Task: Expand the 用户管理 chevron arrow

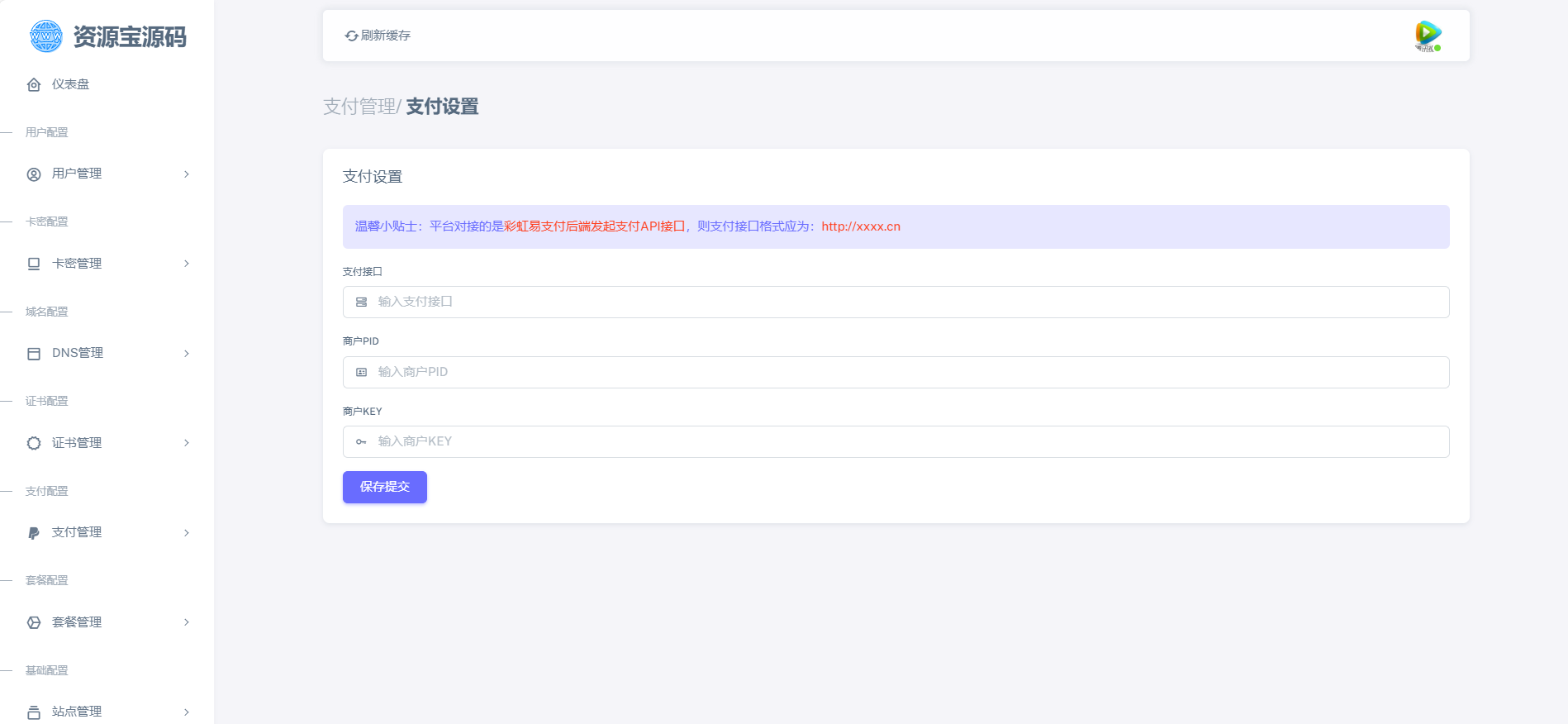Action: (187, 174)
